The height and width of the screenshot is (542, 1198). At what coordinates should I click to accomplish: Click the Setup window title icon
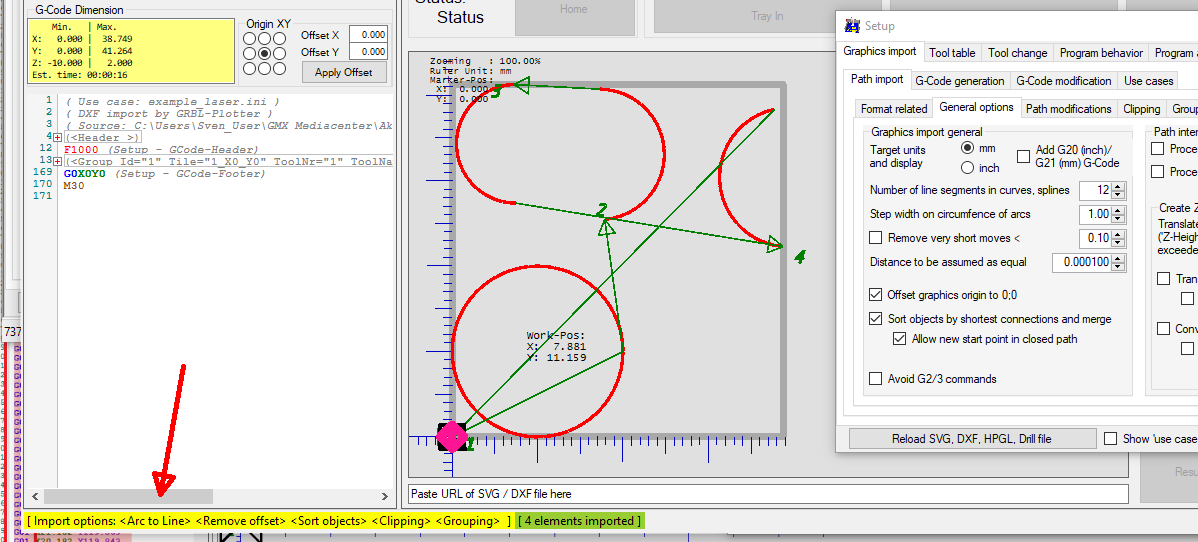(x=852, y=26)
